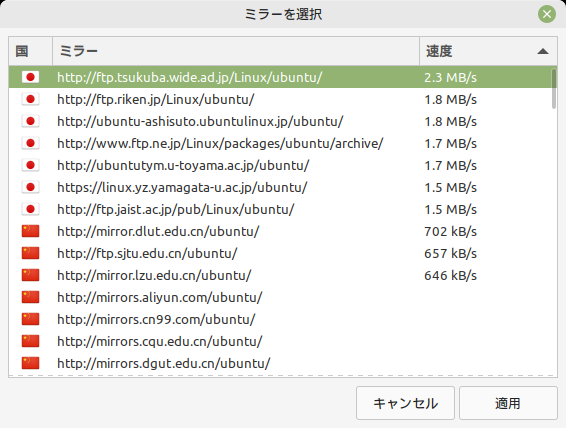Click the mirror list vertical scrollbar thumb

pyautogui.click(x=554, y=89)
